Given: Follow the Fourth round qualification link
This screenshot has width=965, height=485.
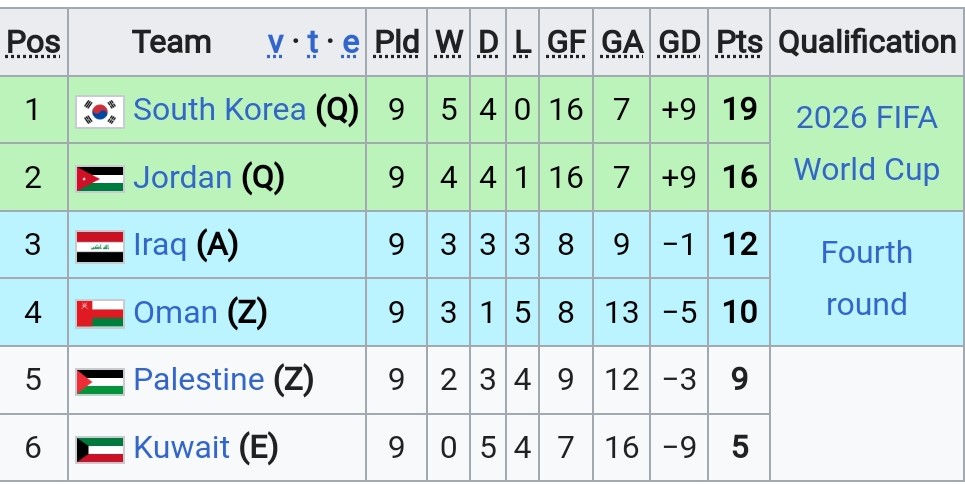Looking at the screenshot, I should (867, 278).
